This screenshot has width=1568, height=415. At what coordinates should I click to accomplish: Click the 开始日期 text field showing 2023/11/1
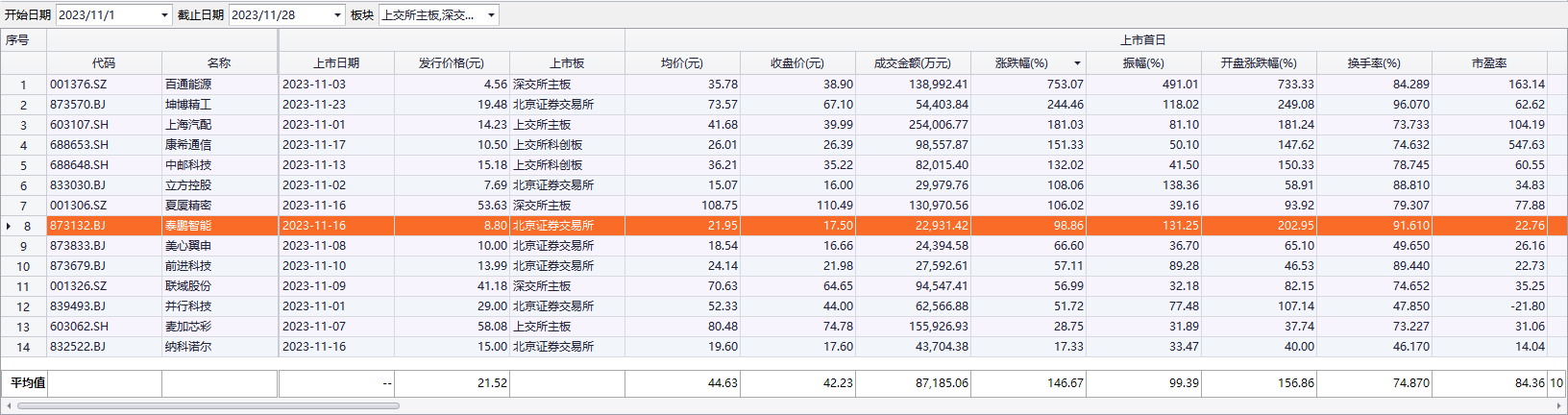click(106, 15)
